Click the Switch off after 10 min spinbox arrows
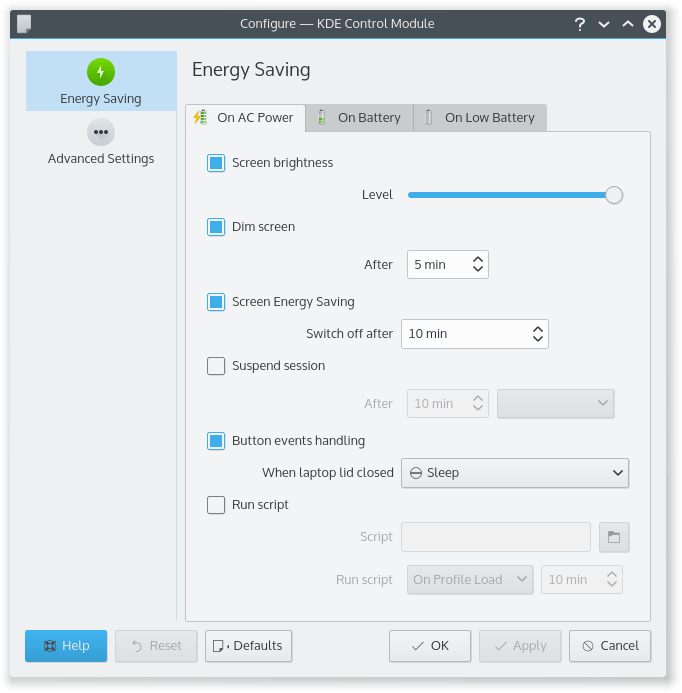Screen dimensions: 682x693 (x=537, y=334)
